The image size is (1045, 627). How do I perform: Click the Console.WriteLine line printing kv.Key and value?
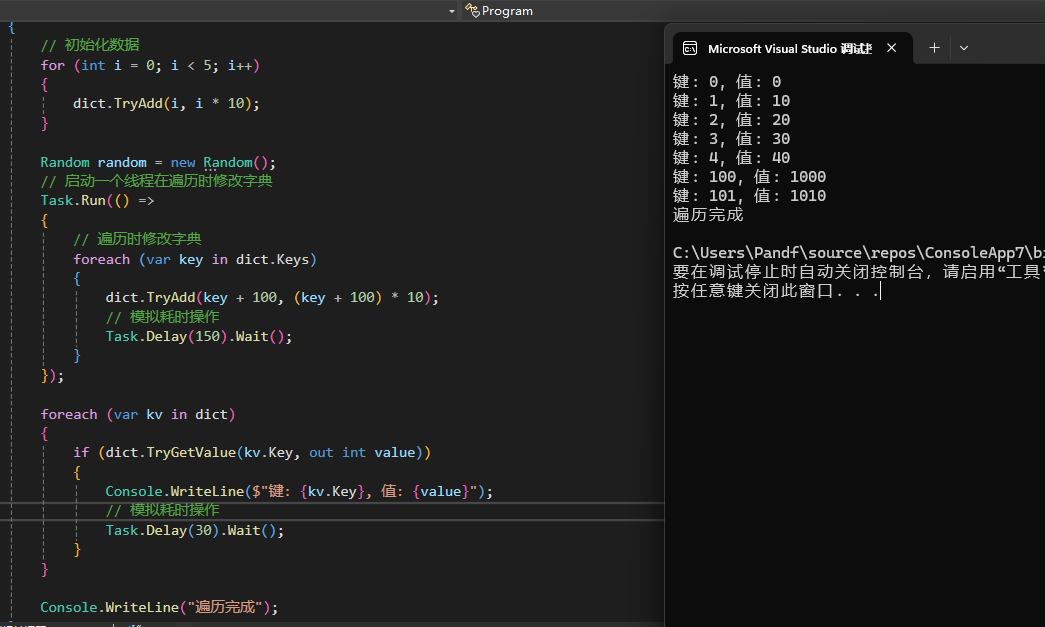(299, 491)
